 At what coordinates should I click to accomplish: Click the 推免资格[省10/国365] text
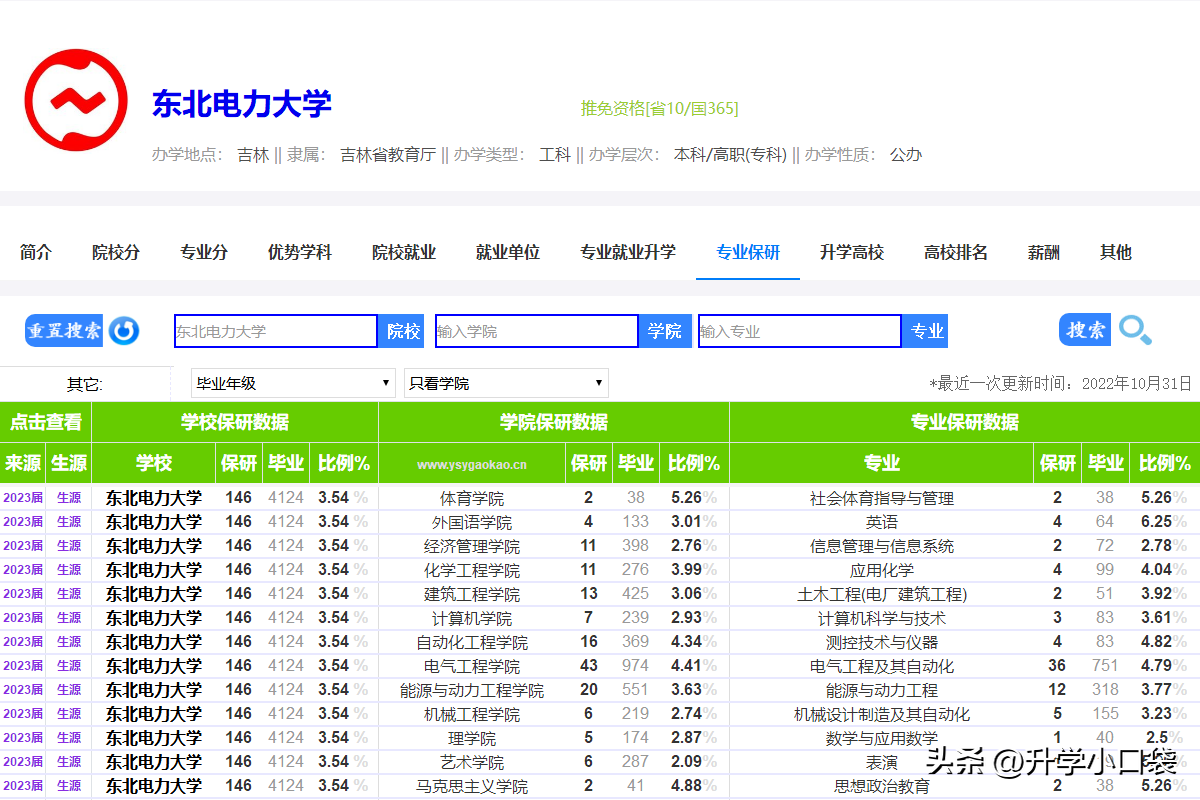pos(660,108)
